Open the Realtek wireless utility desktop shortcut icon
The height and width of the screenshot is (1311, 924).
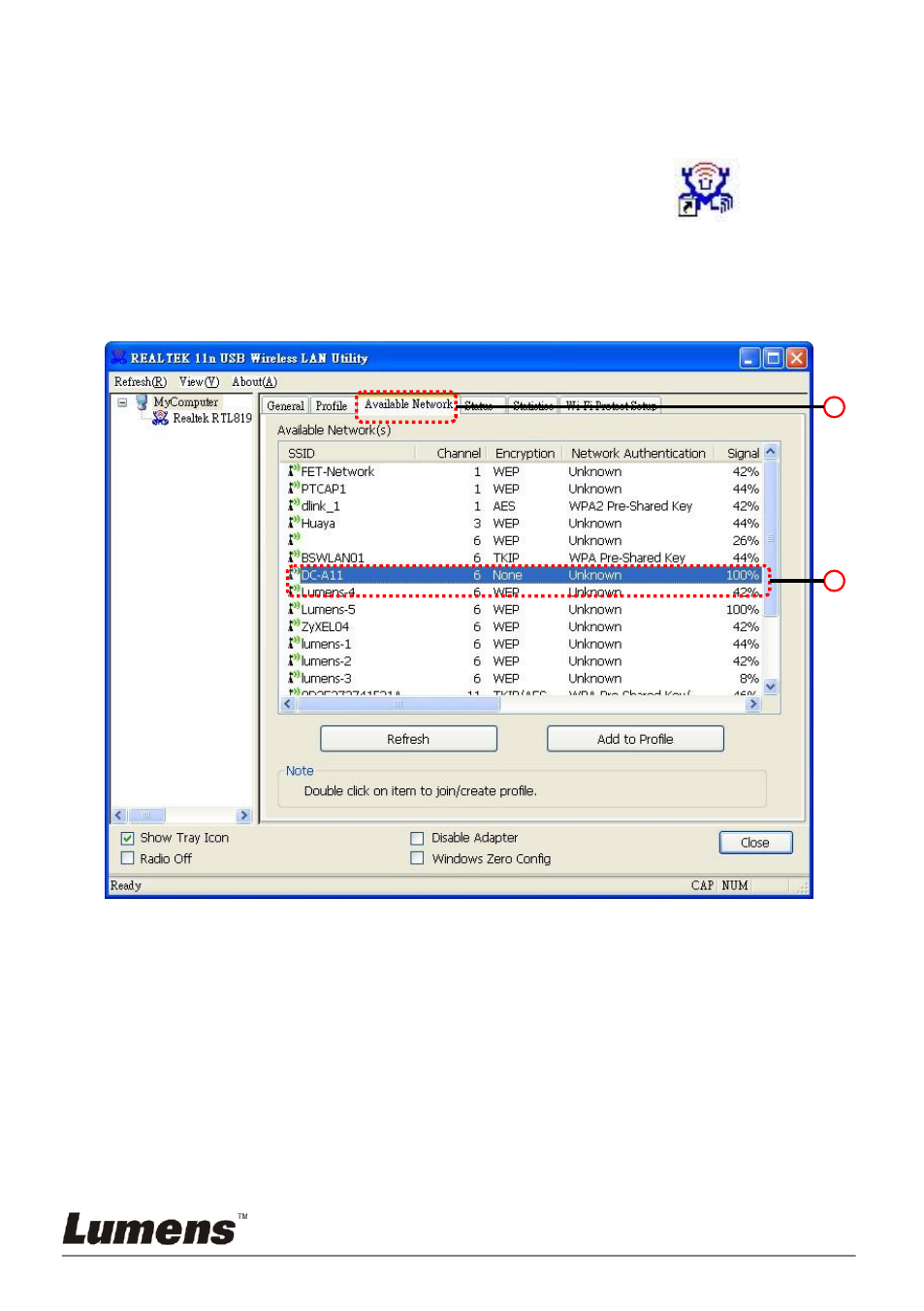pyautogui.click(x=706, y=189)
